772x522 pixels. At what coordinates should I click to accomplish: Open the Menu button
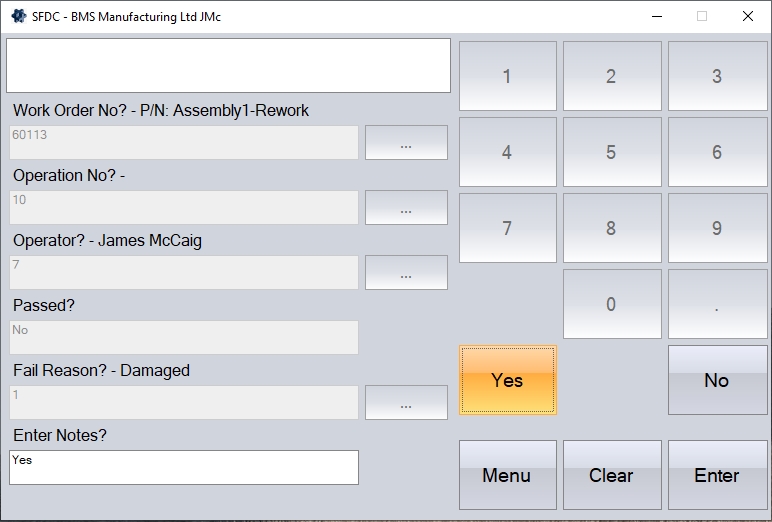pyautogui.click(x=507, y=475)
